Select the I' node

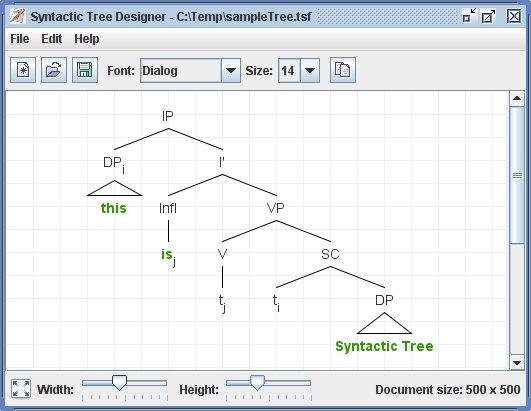click(x=222, y=162)
